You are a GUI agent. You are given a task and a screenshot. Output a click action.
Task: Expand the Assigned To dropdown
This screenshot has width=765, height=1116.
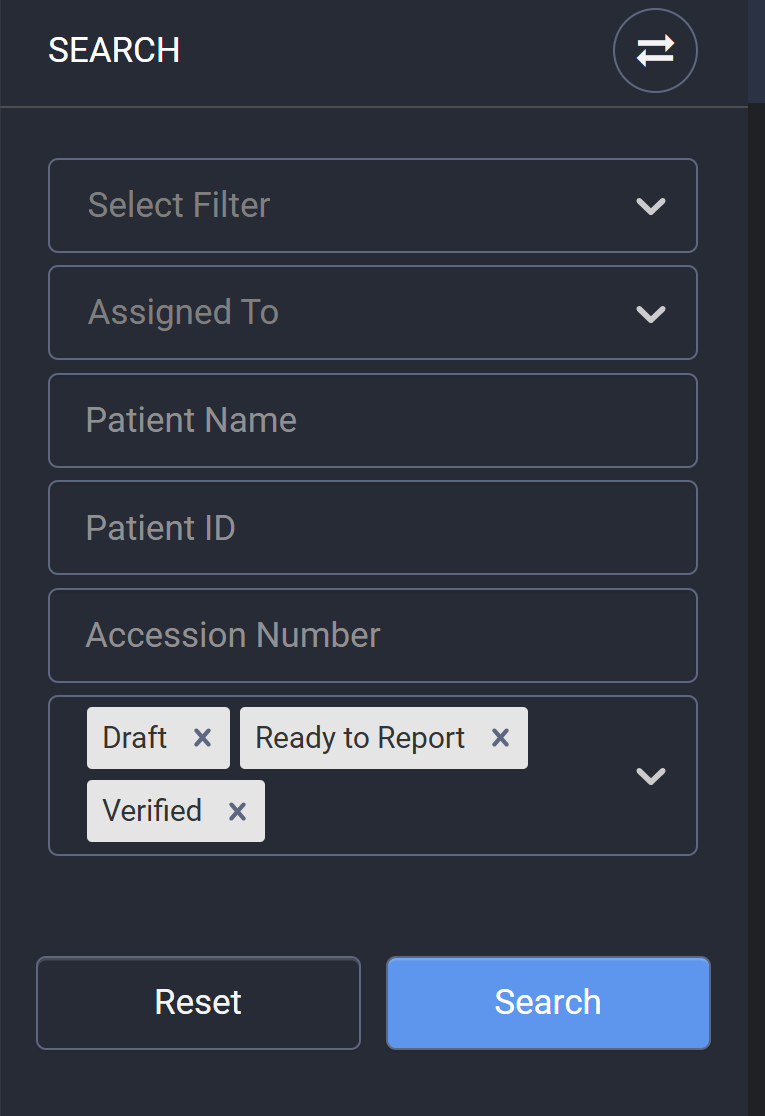pyautogui.click(x=372, y=313)
